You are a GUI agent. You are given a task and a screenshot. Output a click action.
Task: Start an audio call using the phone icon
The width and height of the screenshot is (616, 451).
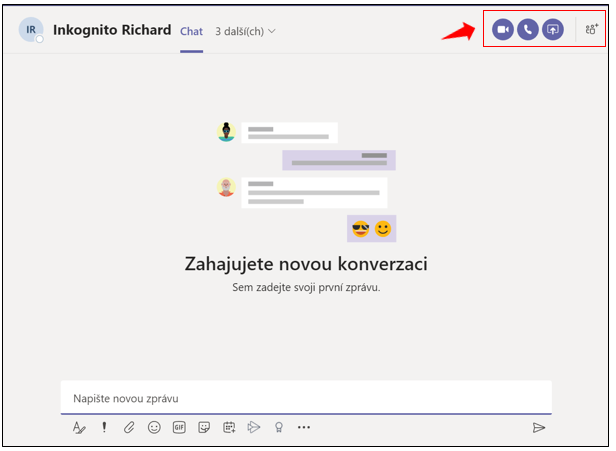[x=528, y=29]
